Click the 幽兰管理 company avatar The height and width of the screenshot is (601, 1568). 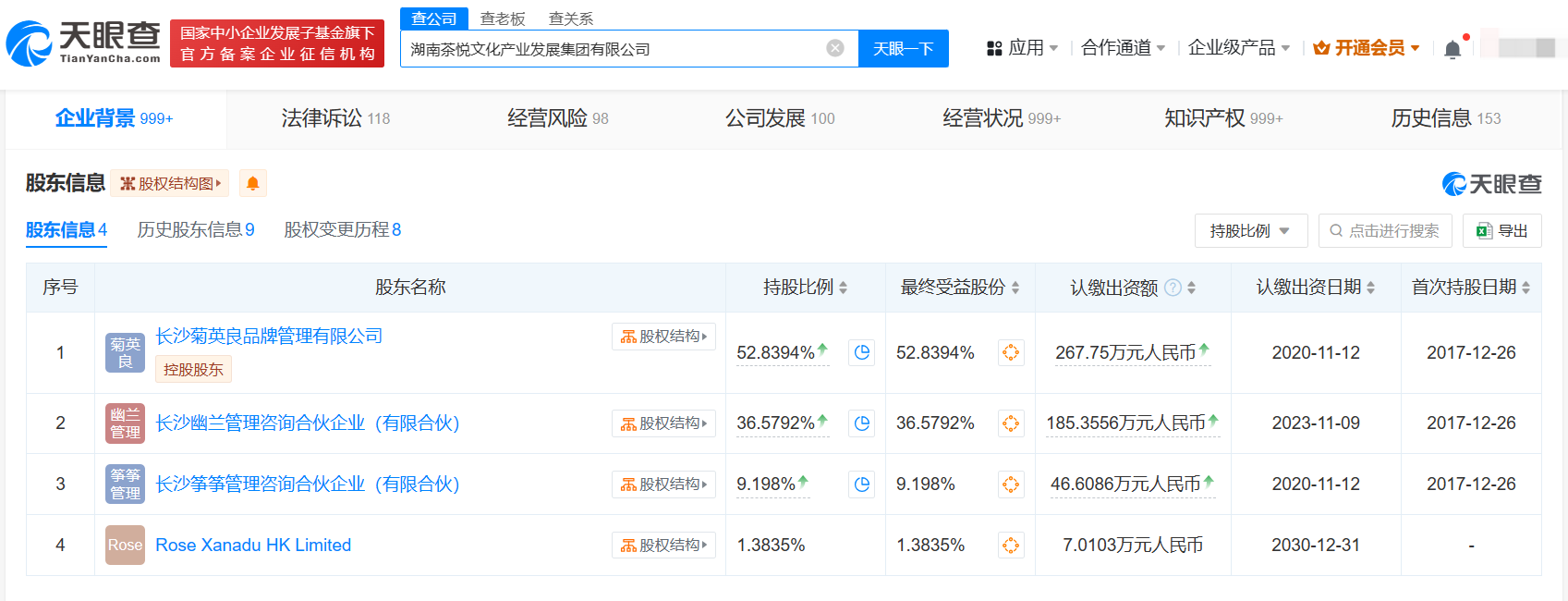[x=125, y=423]
